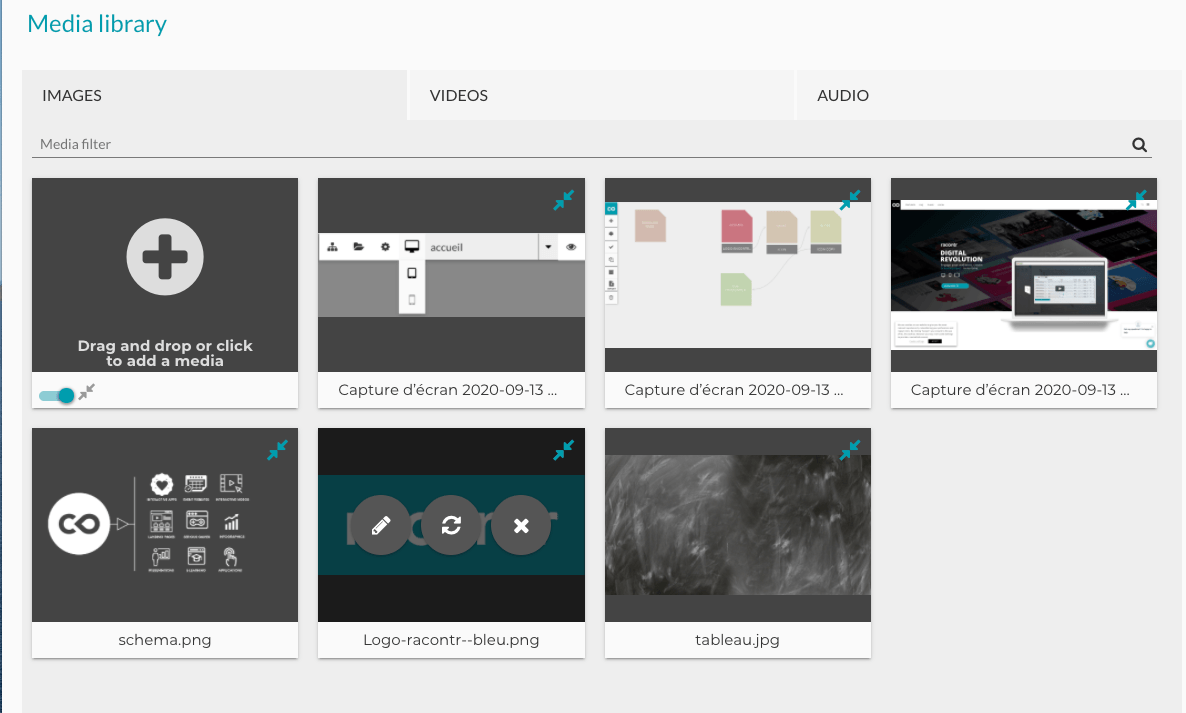Screen dimensions: 1186x713
Task: Switch to the AUDIO tab
Action: tap(843, 96)
